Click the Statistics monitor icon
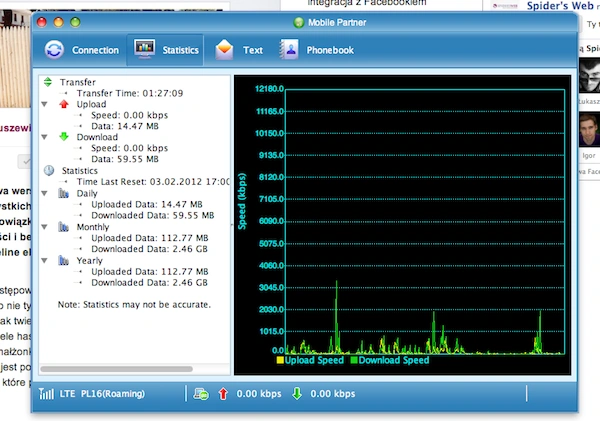 point(145,49)
